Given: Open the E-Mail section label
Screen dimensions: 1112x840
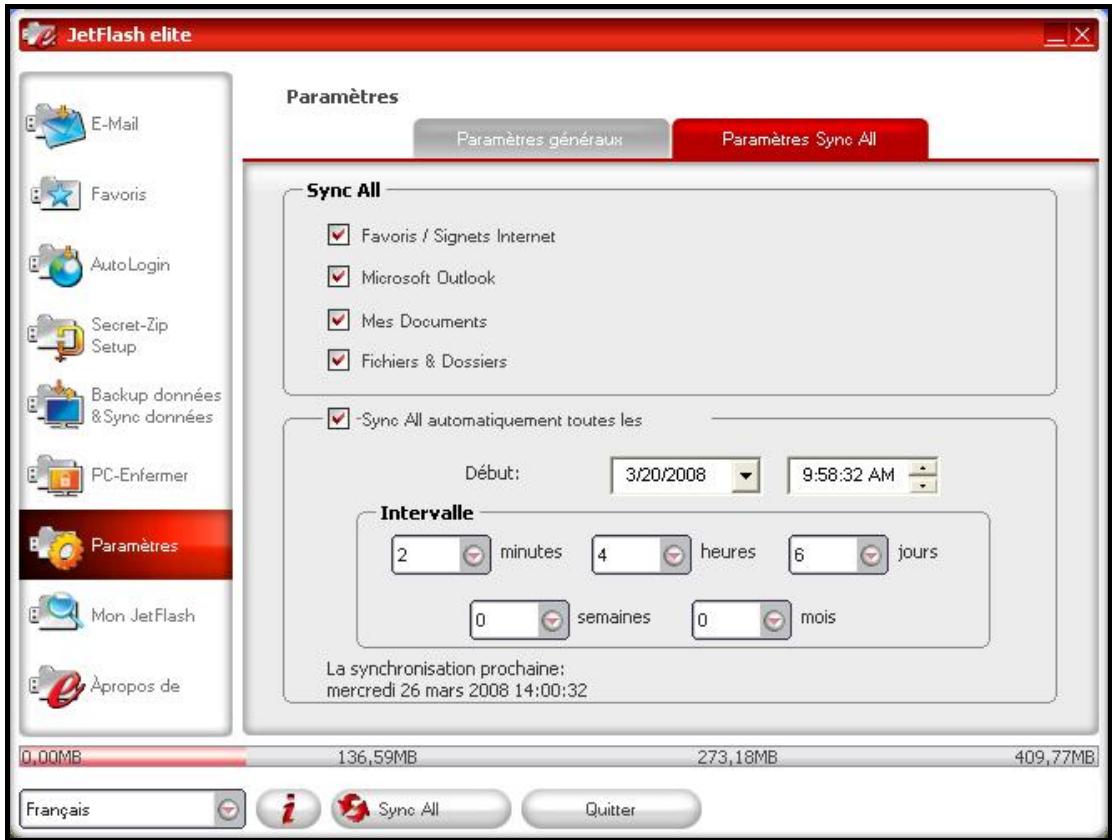Looking at the screenshot, I should [x=114, y=123].
